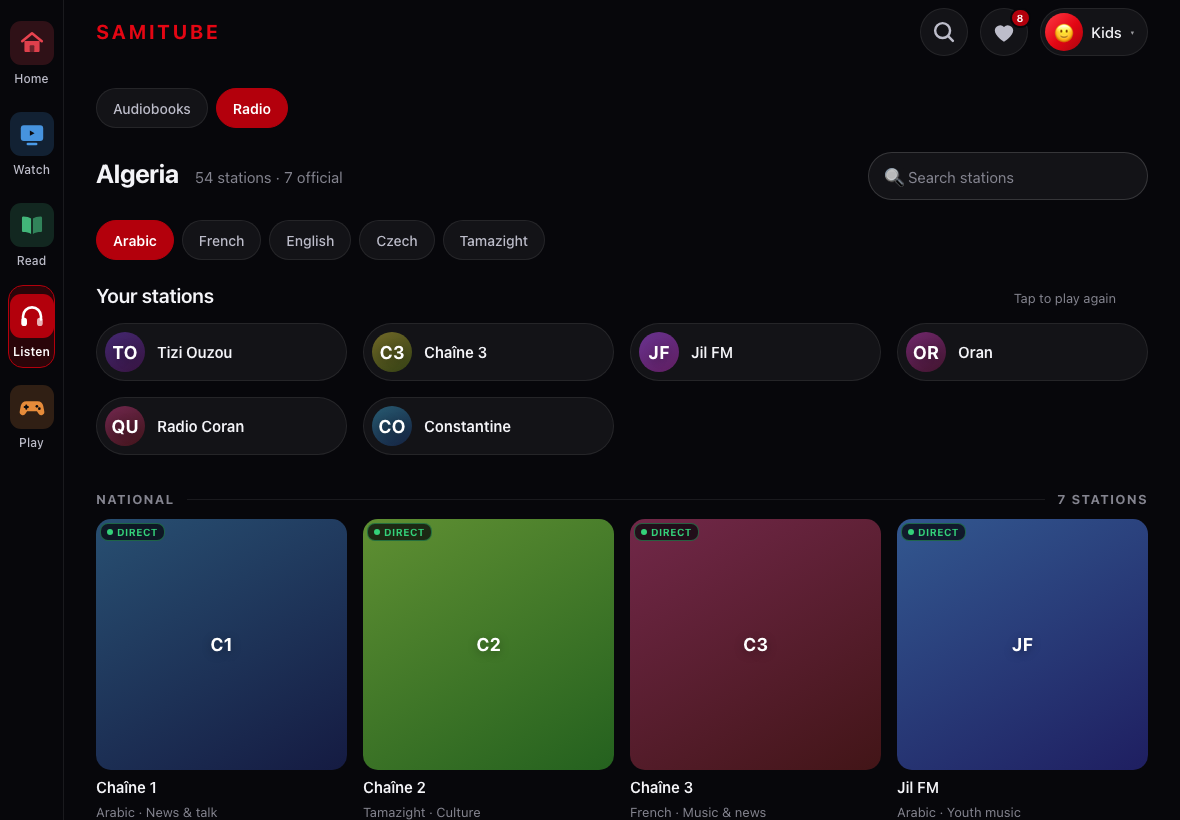
Task: Select the Radio tab
Action: [251, 108]
